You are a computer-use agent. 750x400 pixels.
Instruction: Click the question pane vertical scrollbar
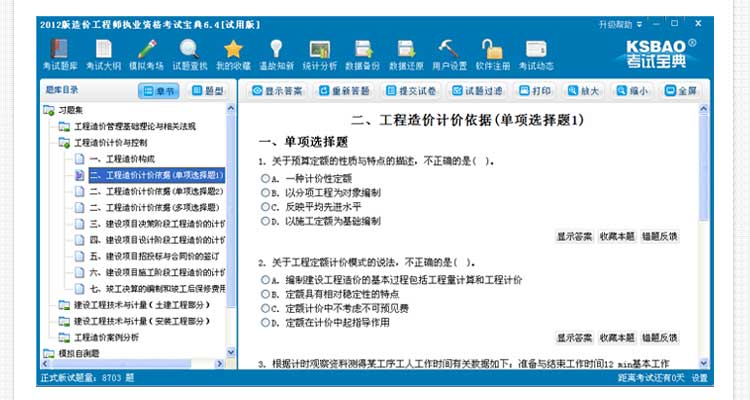[x=704, y=240]
